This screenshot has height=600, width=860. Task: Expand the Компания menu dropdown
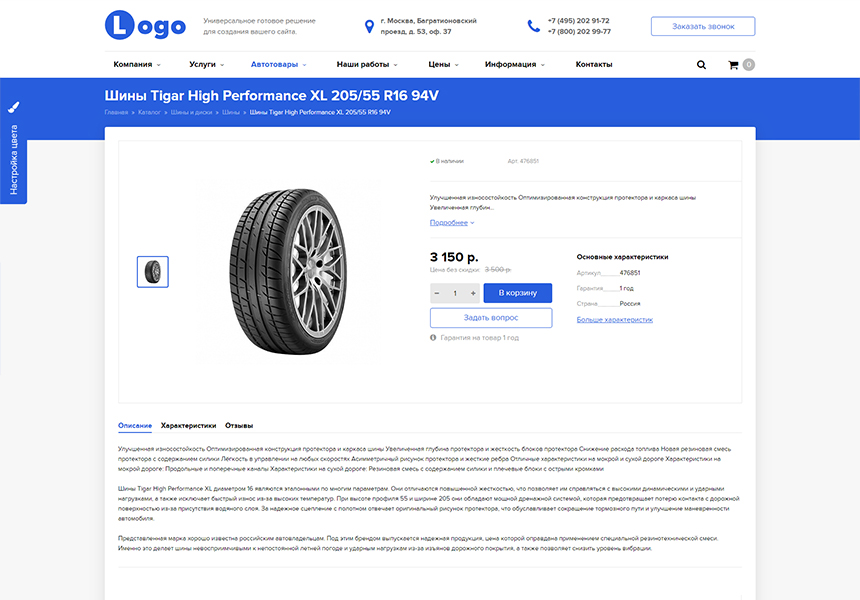click(137, 65)
